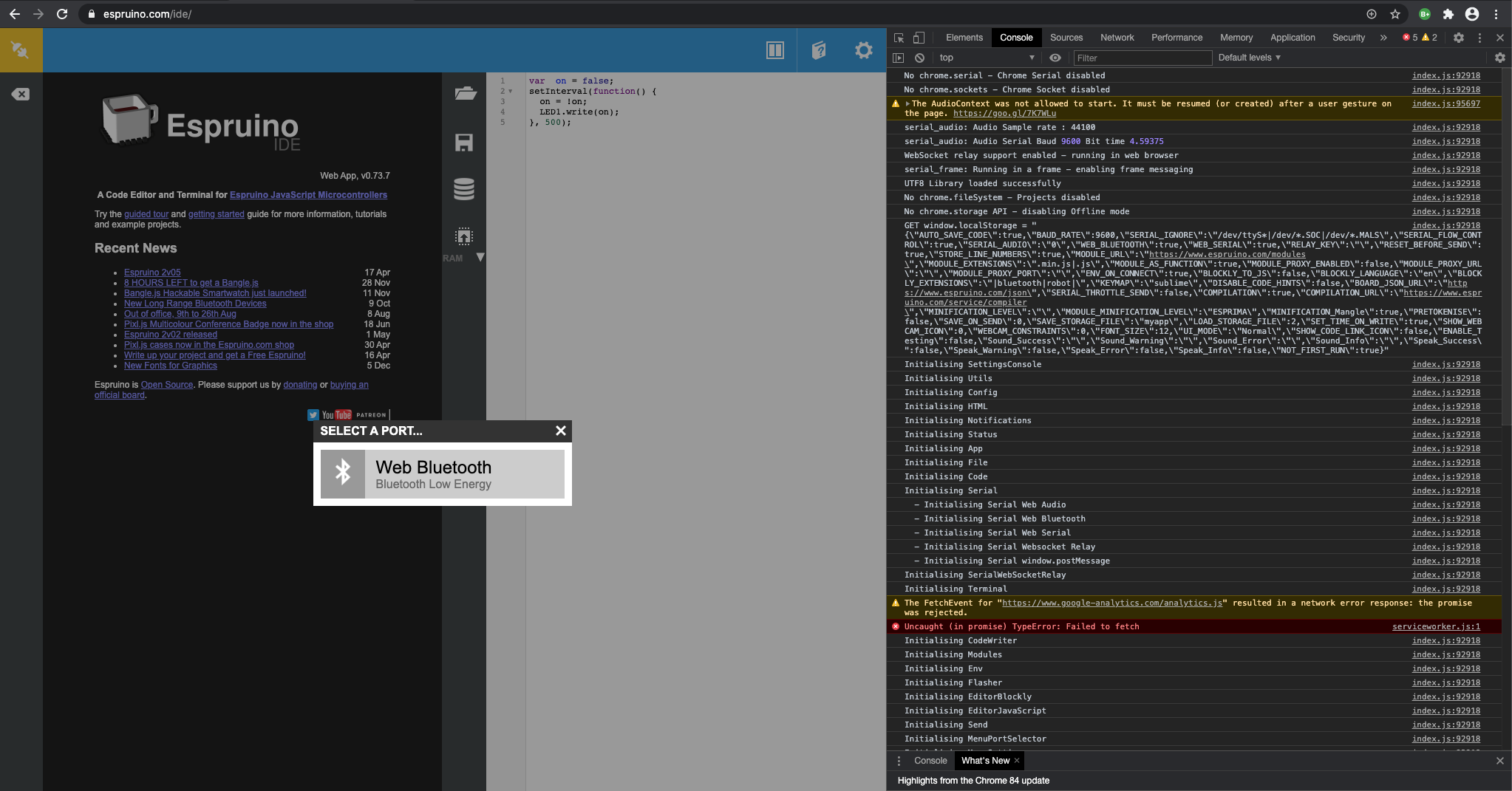Switch to the Sources tab
This screenshot has height=791, width=1512.
tap(1066, 38)
